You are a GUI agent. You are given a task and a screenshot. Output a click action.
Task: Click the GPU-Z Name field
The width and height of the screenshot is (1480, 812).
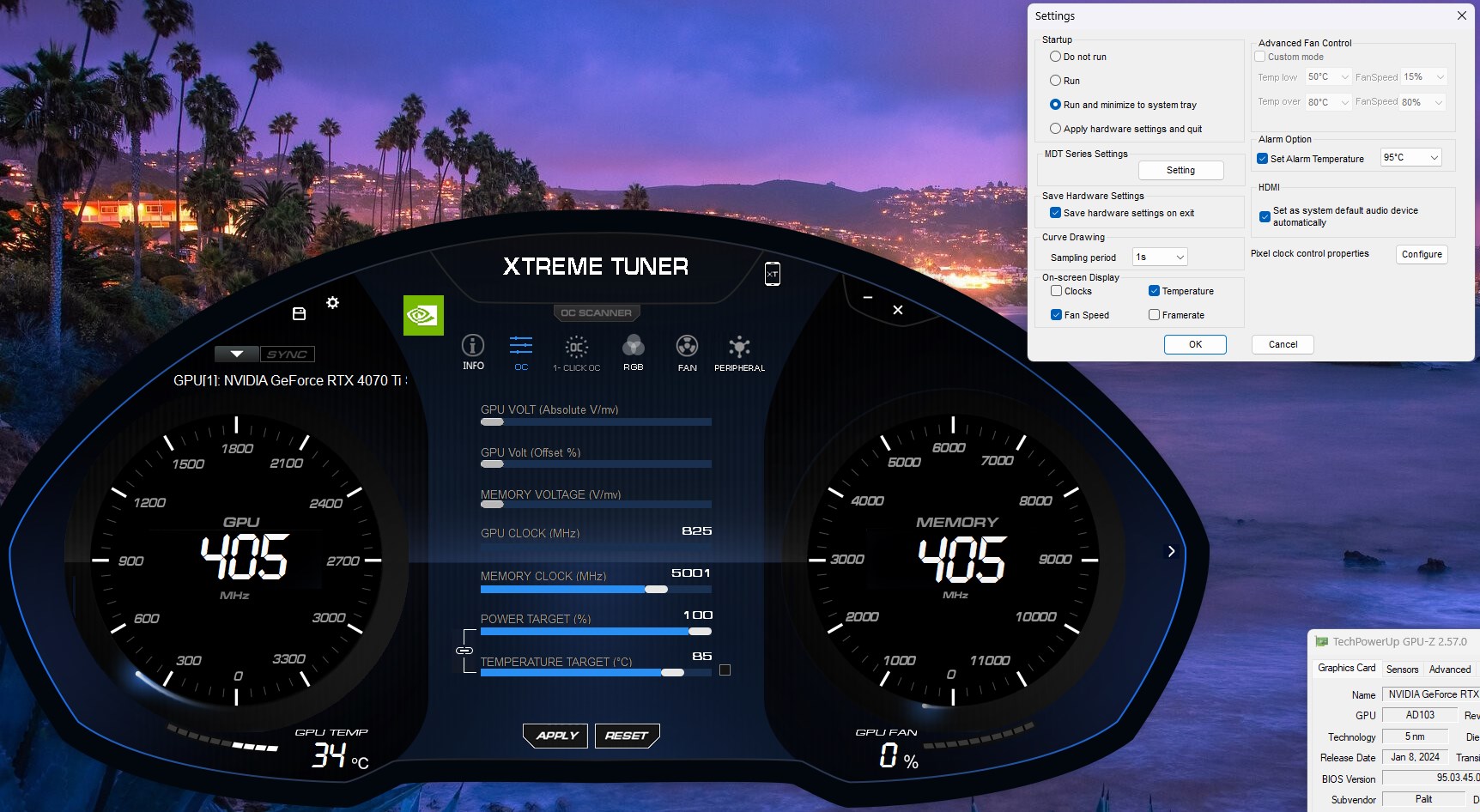coord(1430,694)
